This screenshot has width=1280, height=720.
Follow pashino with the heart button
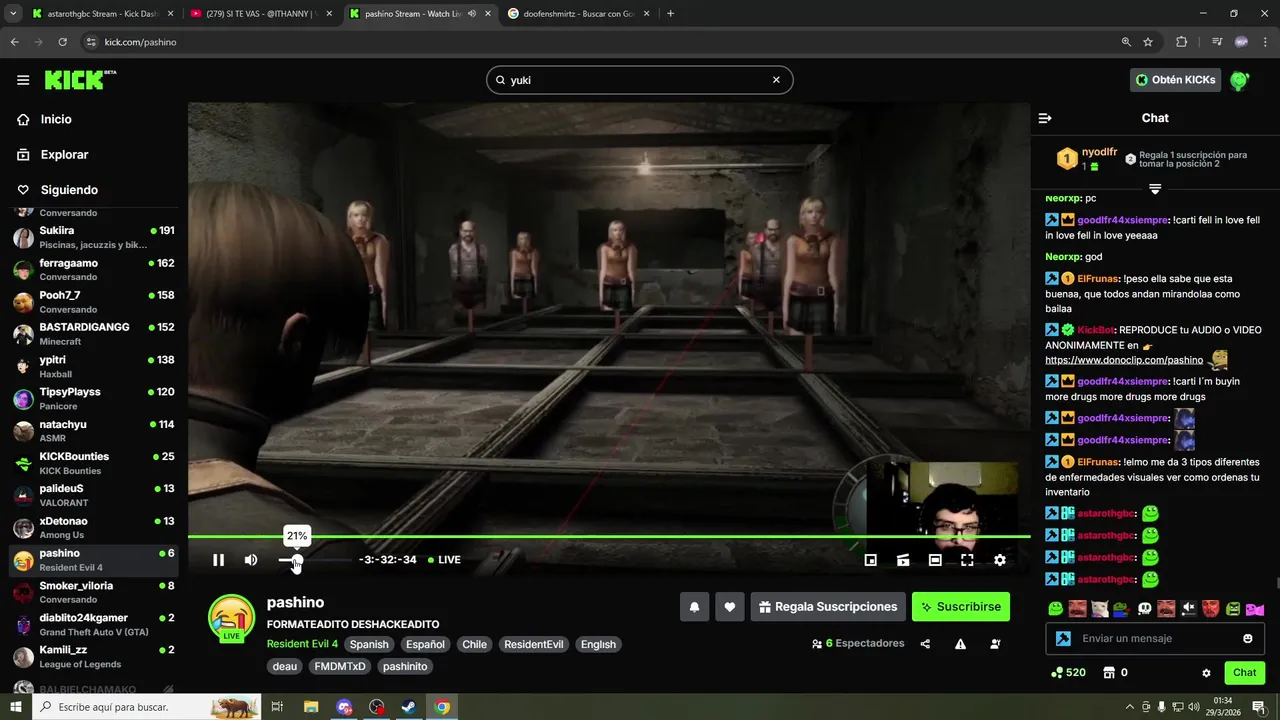(730, 607)
